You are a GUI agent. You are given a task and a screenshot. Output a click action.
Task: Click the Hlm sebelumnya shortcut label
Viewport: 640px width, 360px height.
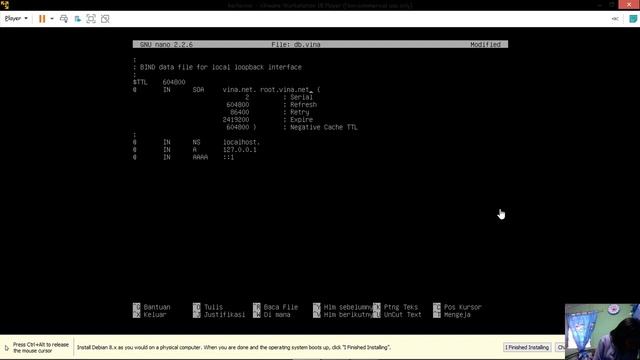pyautogui.click(x=343, y=307)
